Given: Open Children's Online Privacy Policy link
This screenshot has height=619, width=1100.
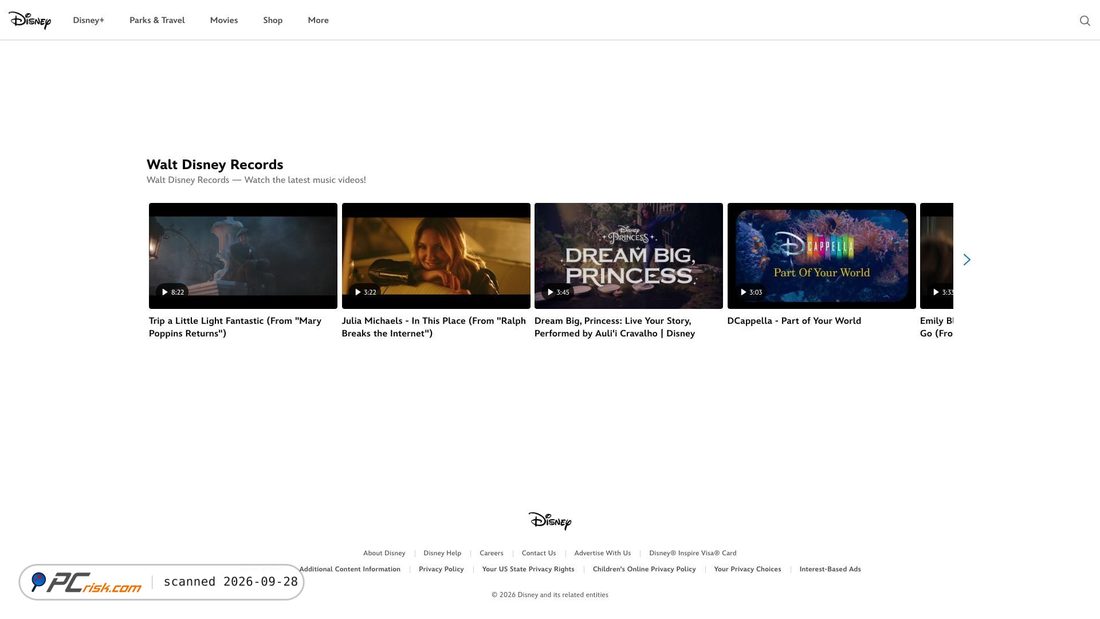Looking at the screenshot, I should (x=644, y=569).
